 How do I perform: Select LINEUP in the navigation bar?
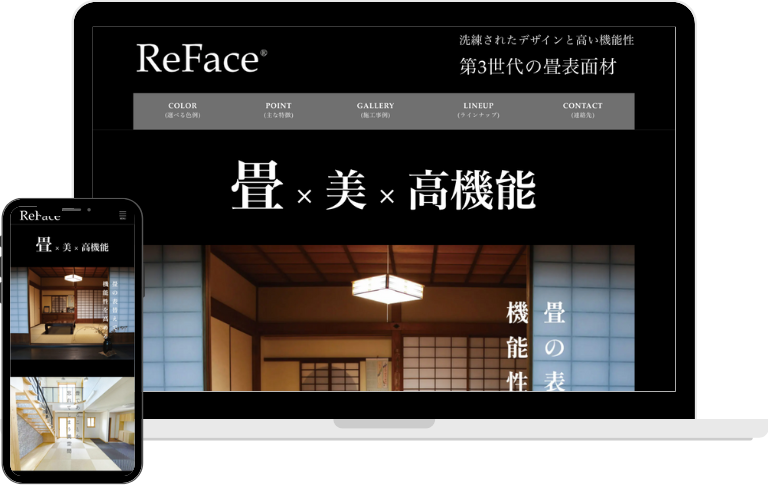point(478,110)
